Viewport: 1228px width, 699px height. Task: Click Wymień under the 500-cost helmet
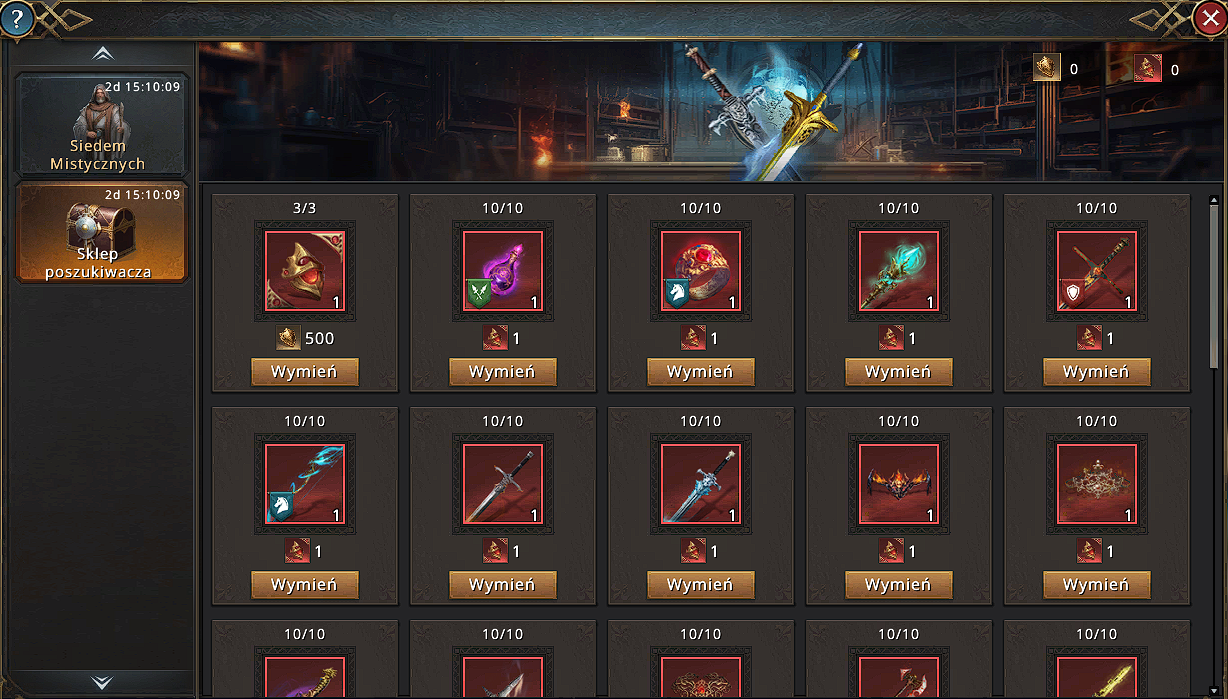click(305, 372)
